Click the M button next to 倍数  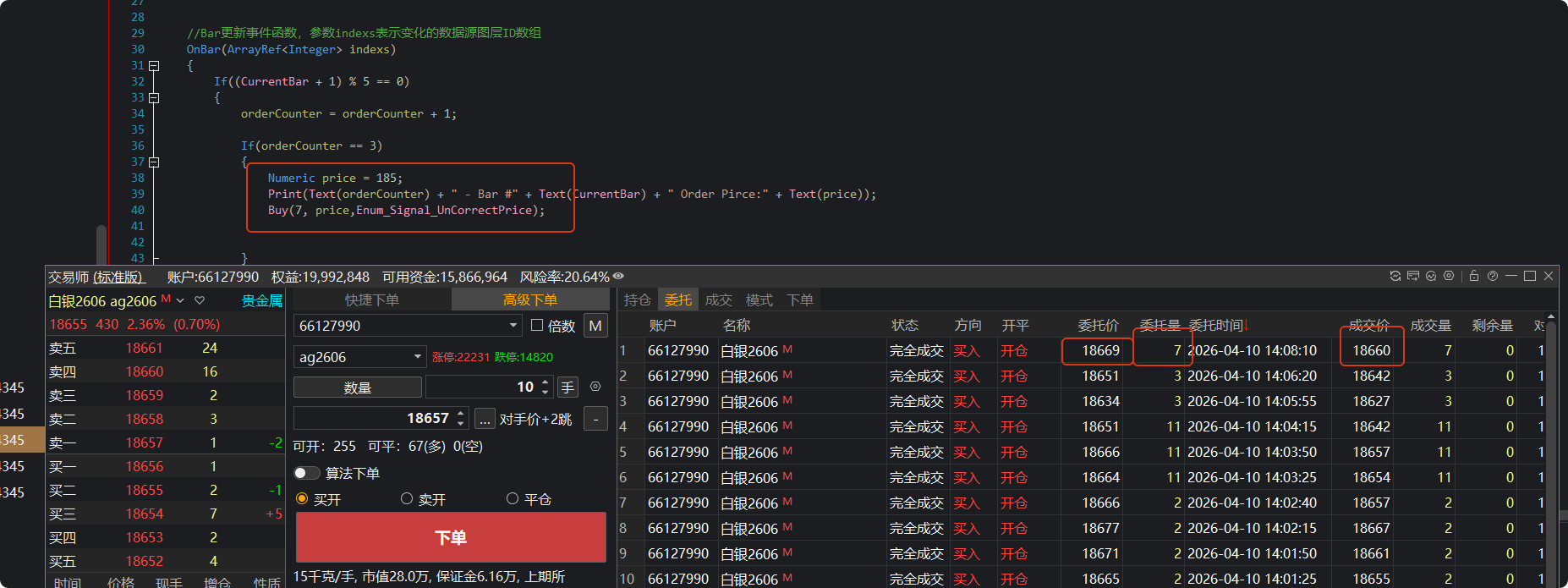[595, 326]
